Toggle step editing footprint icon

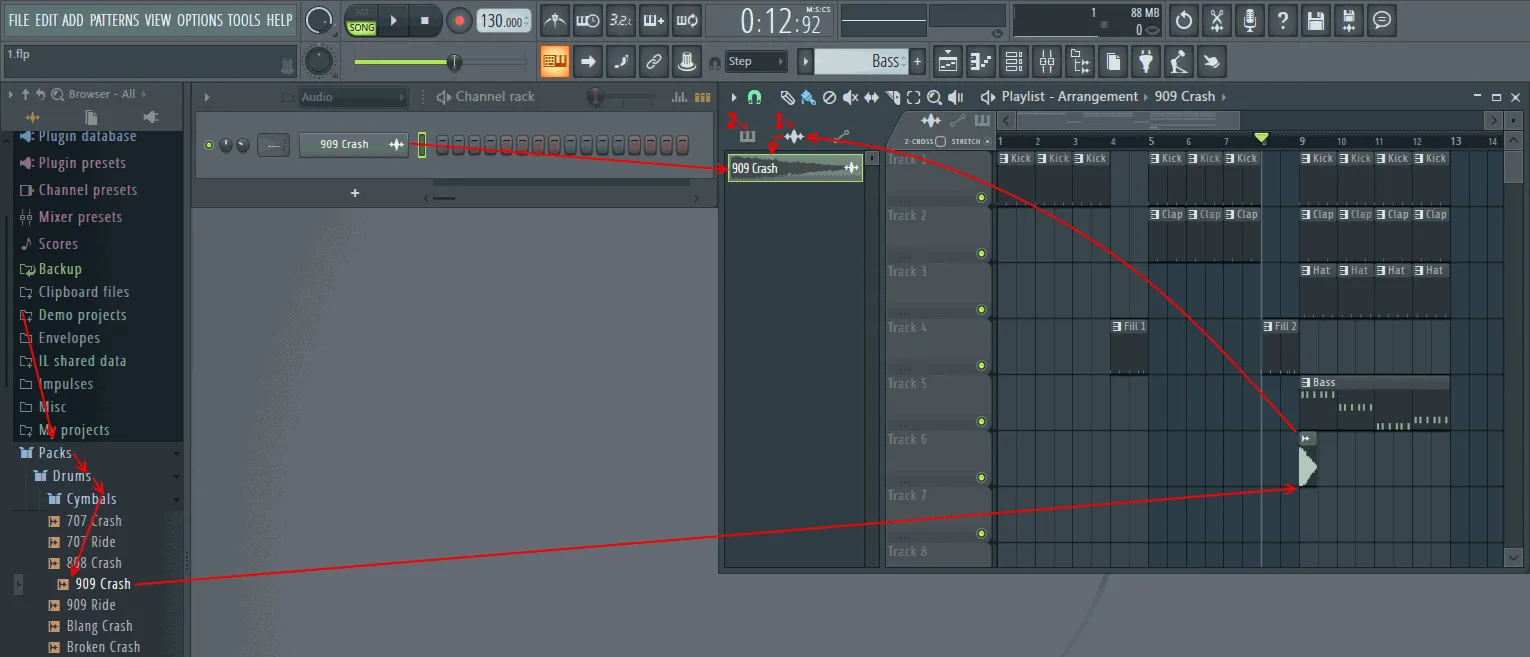click(x=621, y=62)
